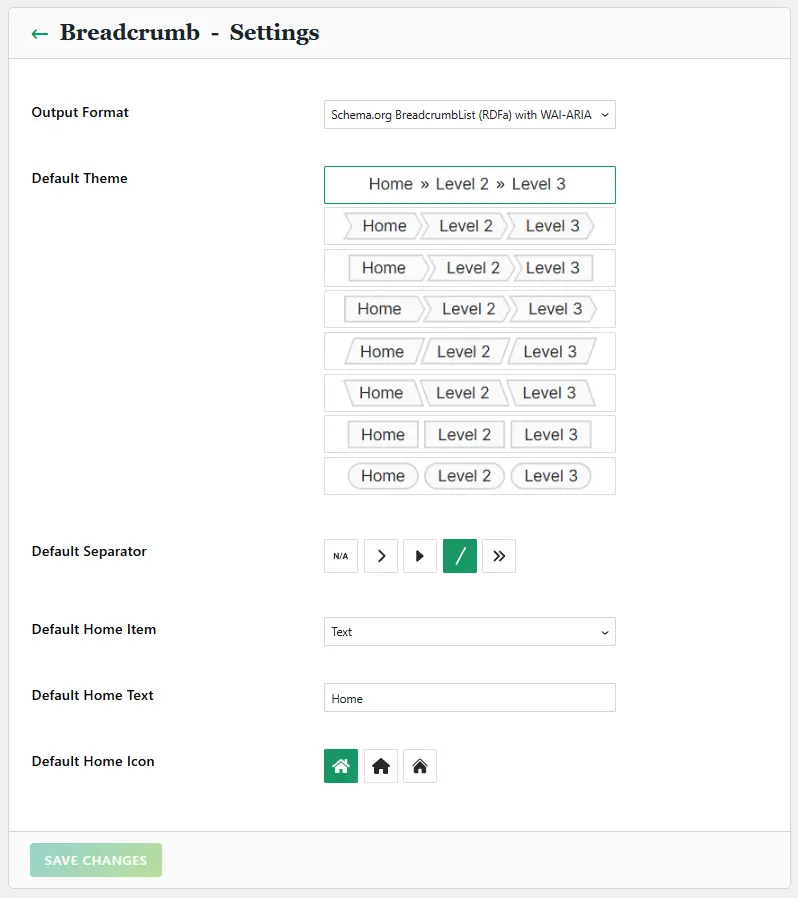Choose the double-roof house icon
Viewport: 798px width, 898px height.
(420, 766)
